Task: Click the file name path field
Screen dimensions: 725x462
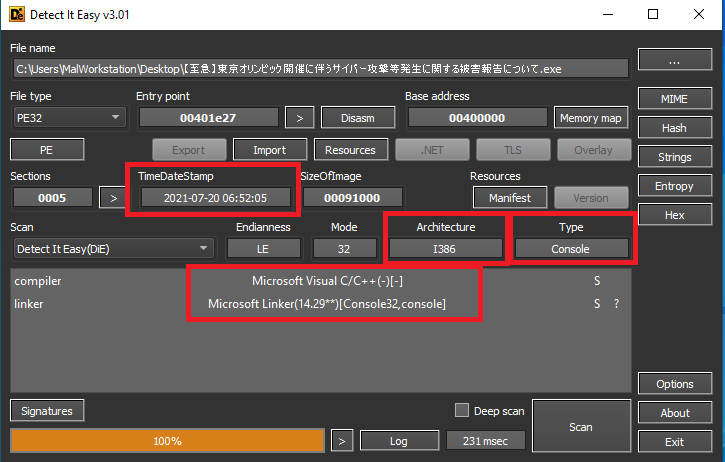Action: pos(320,68)
